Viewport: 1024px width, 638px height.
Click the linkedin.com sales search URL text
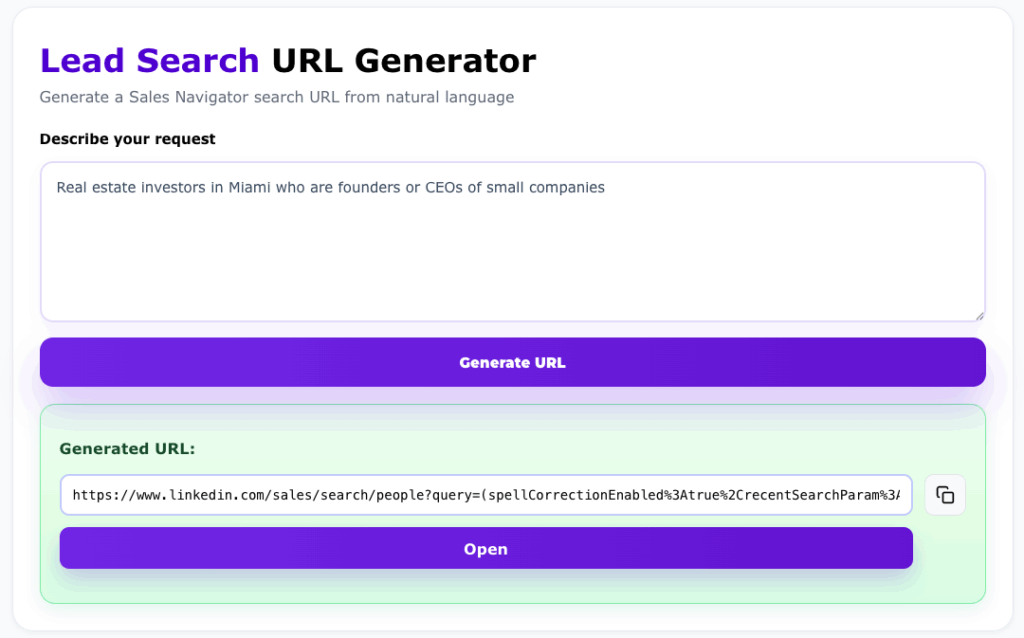[487, 494]
